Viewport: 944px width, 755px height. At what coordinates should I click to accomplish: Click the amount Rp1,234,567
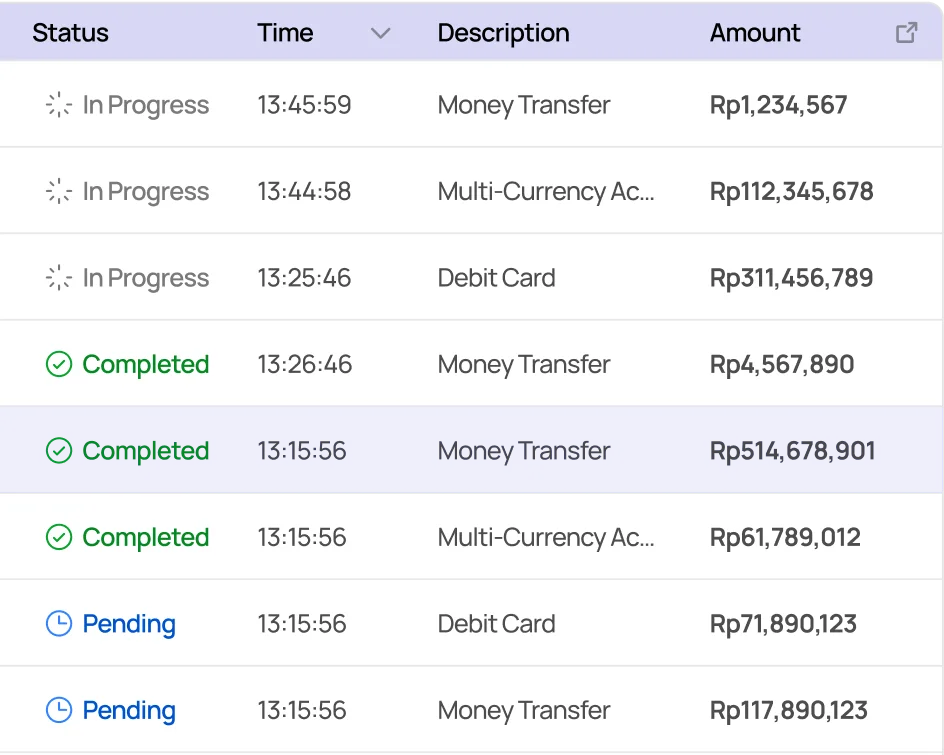pos(778,105)
